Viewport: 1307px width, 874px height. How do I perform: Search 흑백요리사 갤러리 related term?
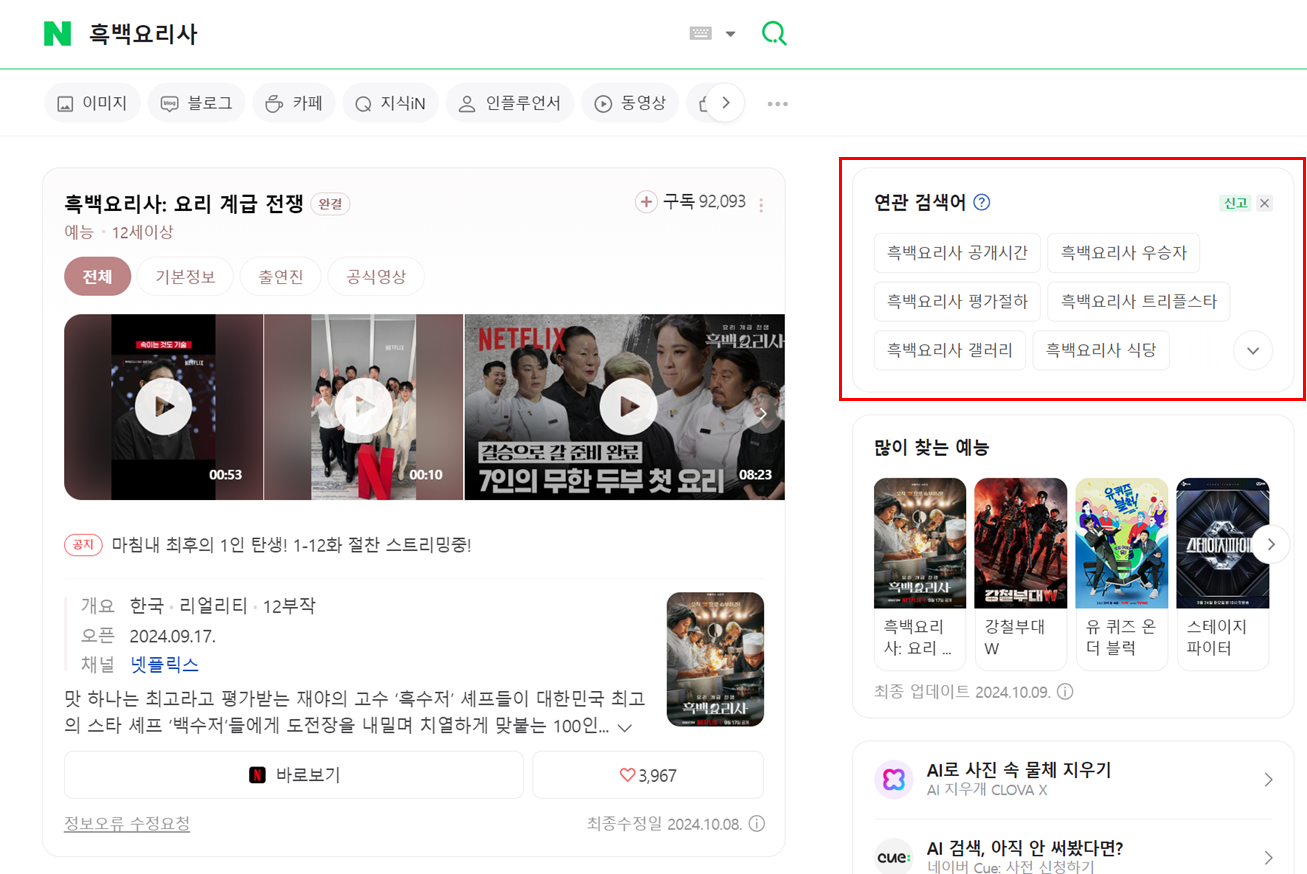(950, 350)
